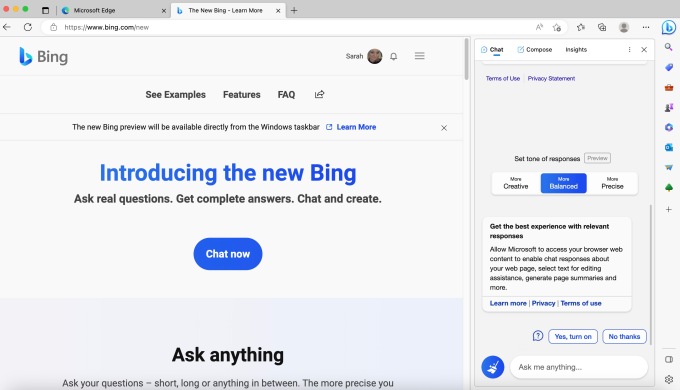Dismiss the taskbar preview banner

pos(444,128)
